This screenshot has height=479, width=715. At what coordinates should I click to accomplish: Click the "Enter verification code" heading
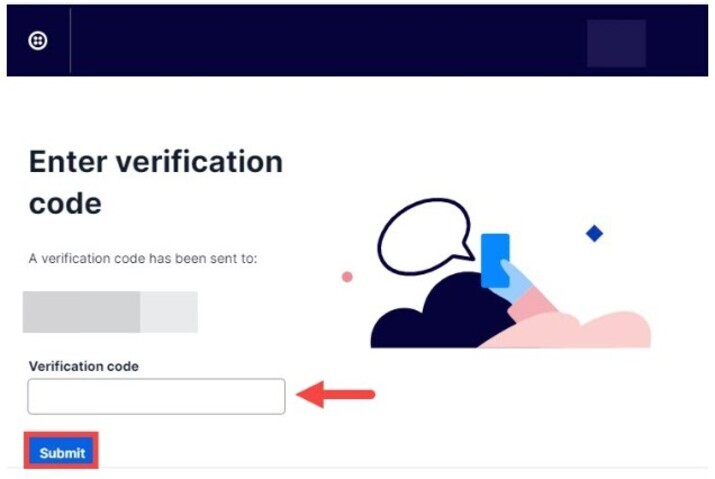pyautogui.click(x=155, y=181)
